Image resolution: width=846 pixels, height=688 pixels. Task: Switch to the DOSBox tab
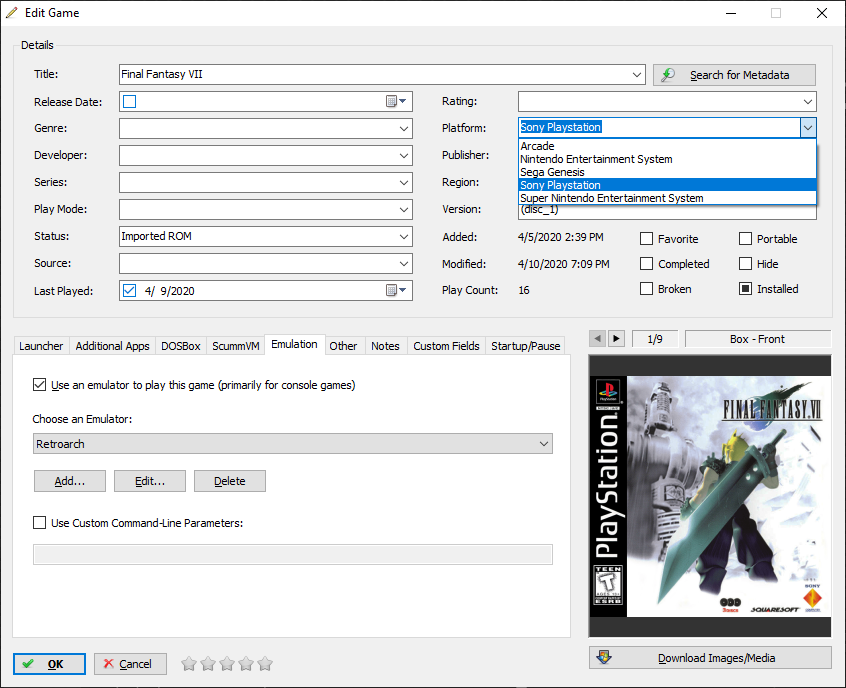pos(181,346)
